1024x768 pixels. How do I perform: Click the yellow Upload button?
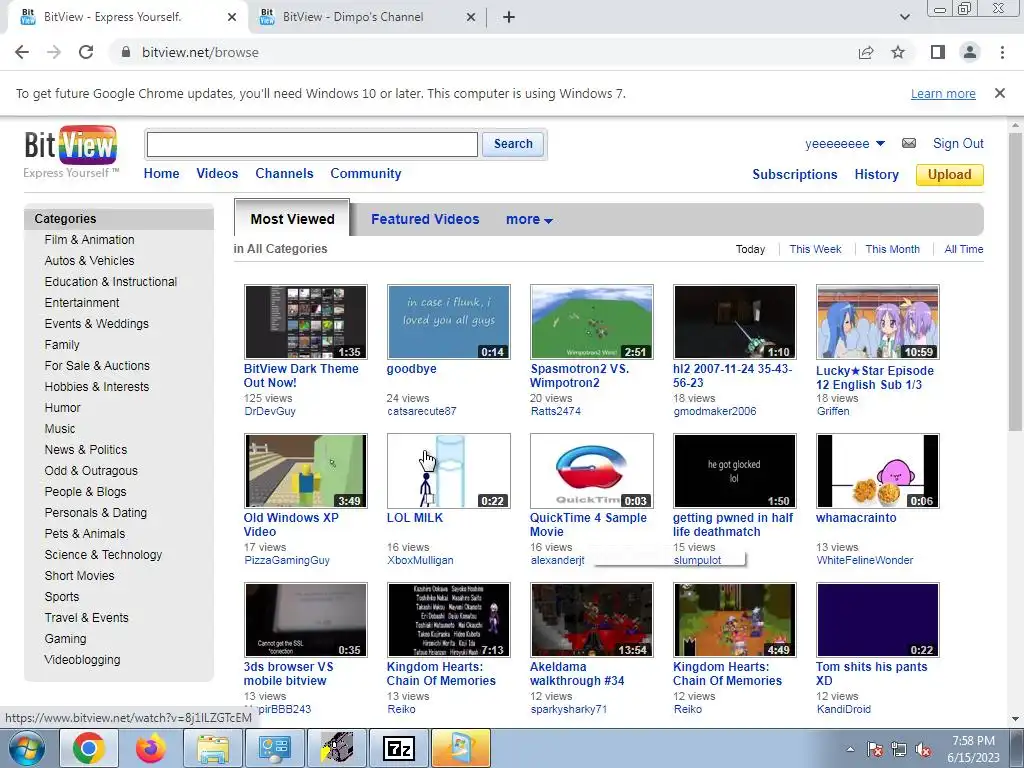coord(950,174)
